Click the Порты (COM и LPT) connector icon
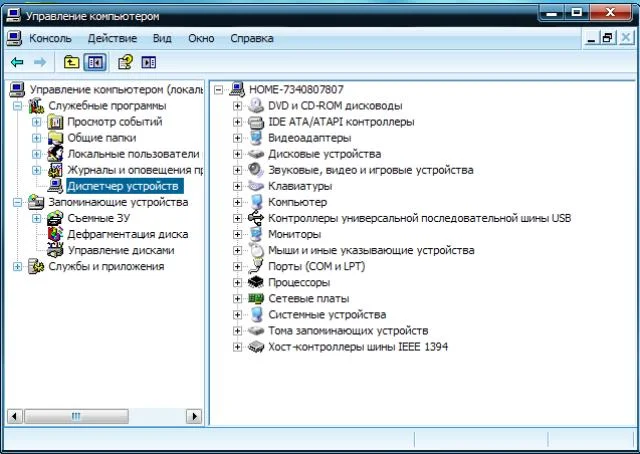The height and width of the screenshot is (454, 640). coord(256,266)
